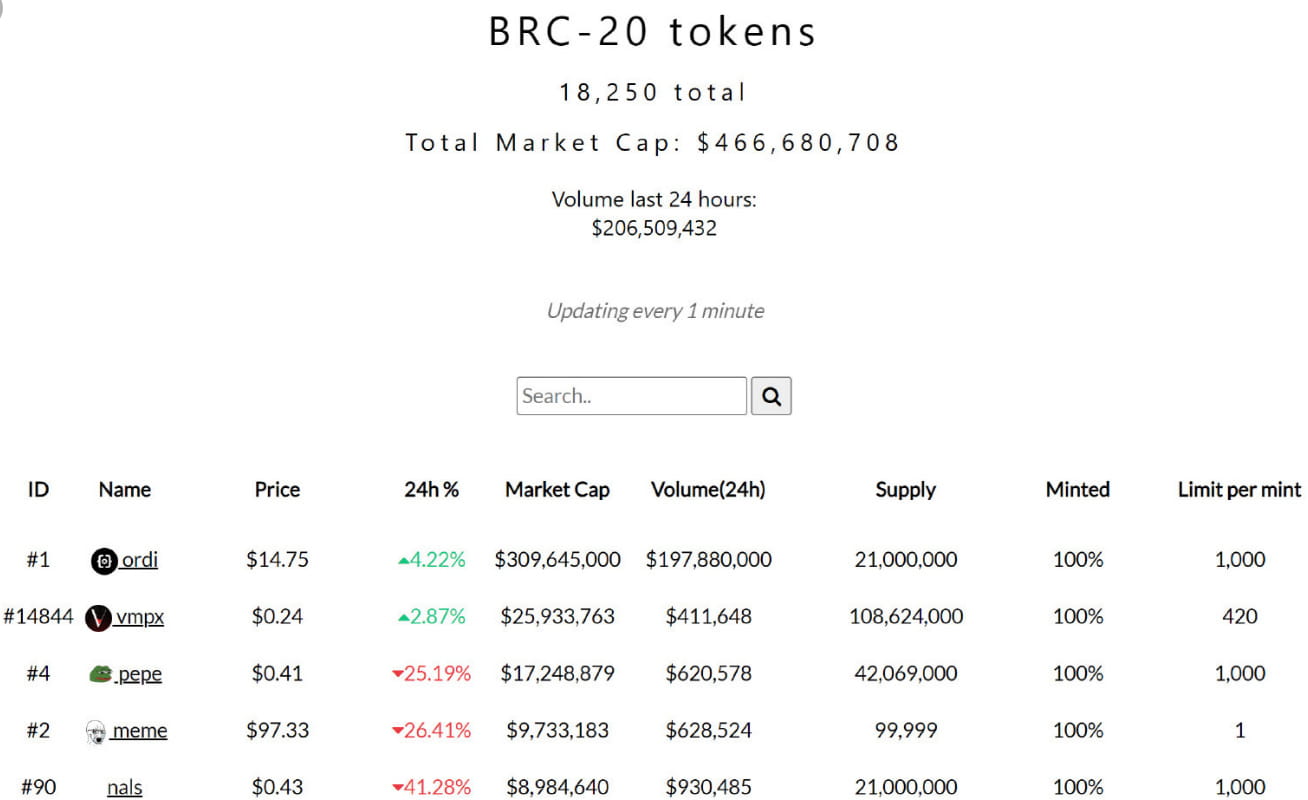This screenshot has width=1308, height=800.
Task: Open the vmpx token link
Action: click(140, 617)
